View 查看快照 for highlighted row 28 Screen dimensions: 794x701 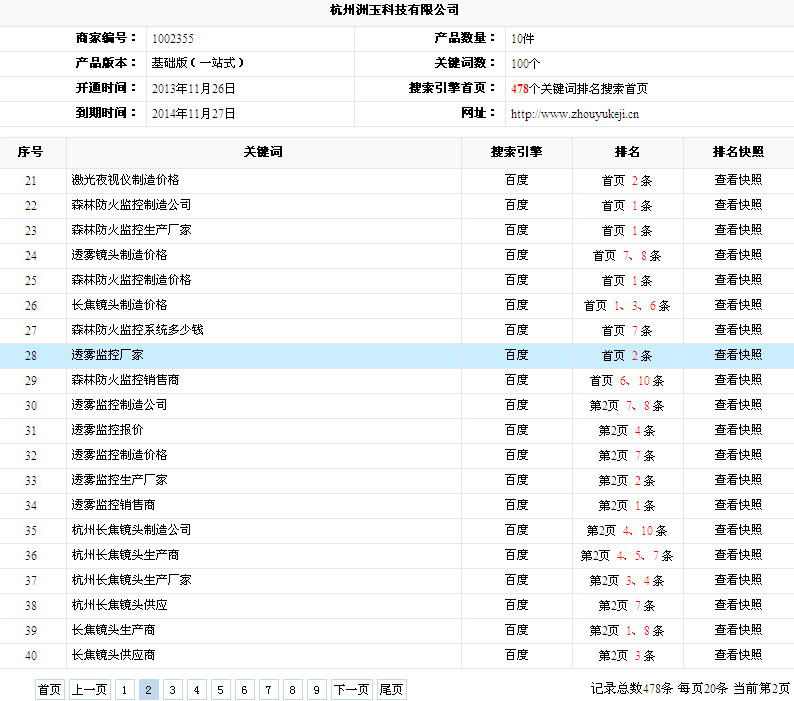738,355
